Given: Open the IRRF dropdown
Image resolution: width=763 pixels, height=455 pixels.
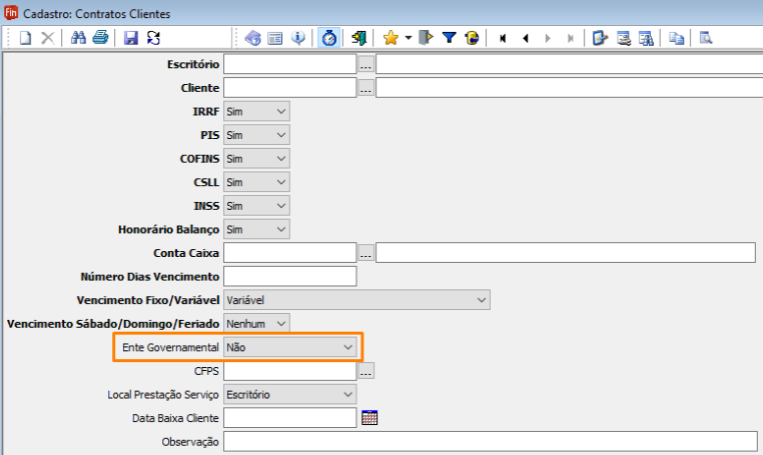Looking at the screenshot, I should pyautogui.click(x=256, y=111).
